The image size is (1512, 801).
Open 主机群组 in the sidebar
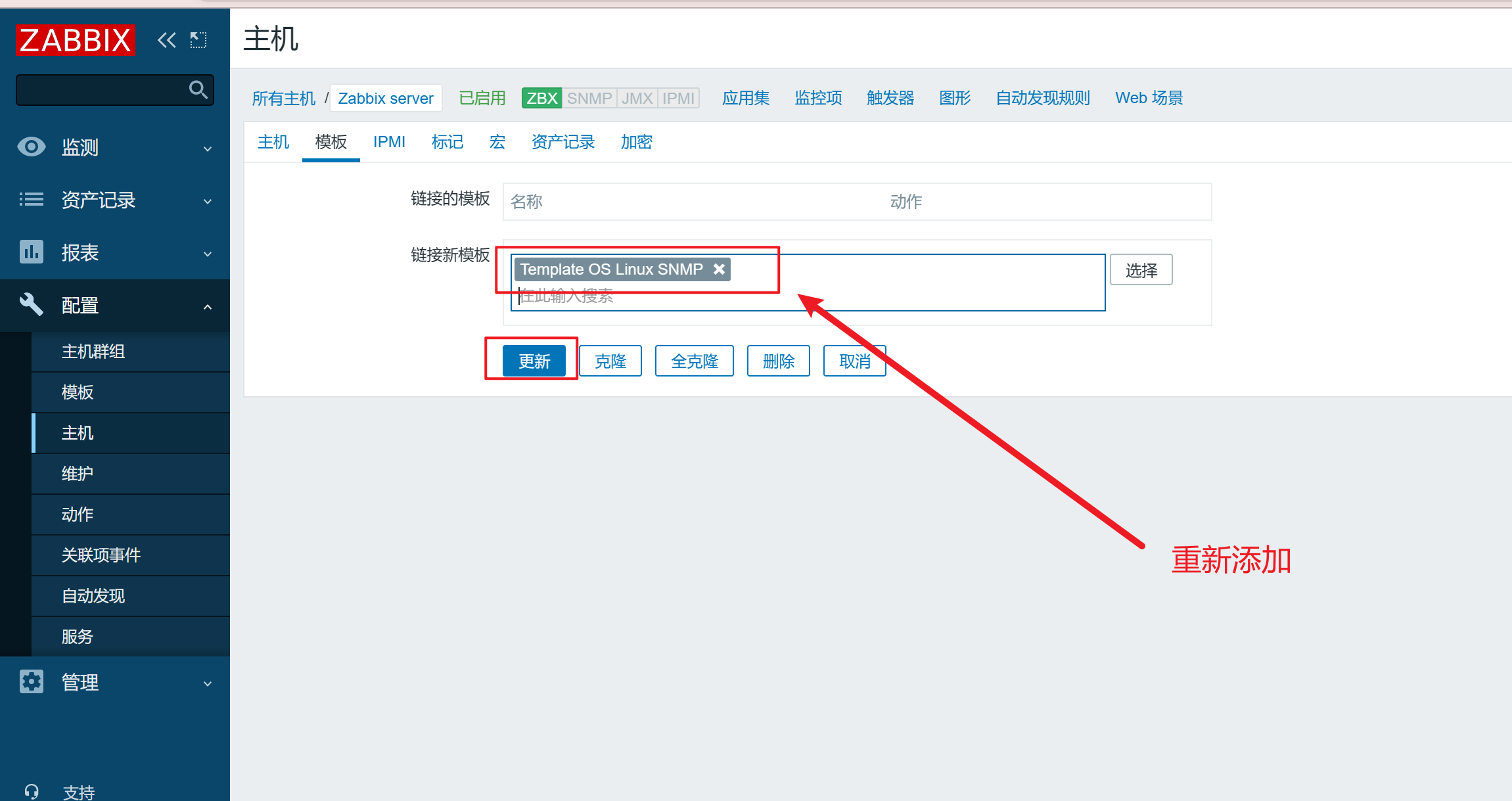[x=131, y=352]
